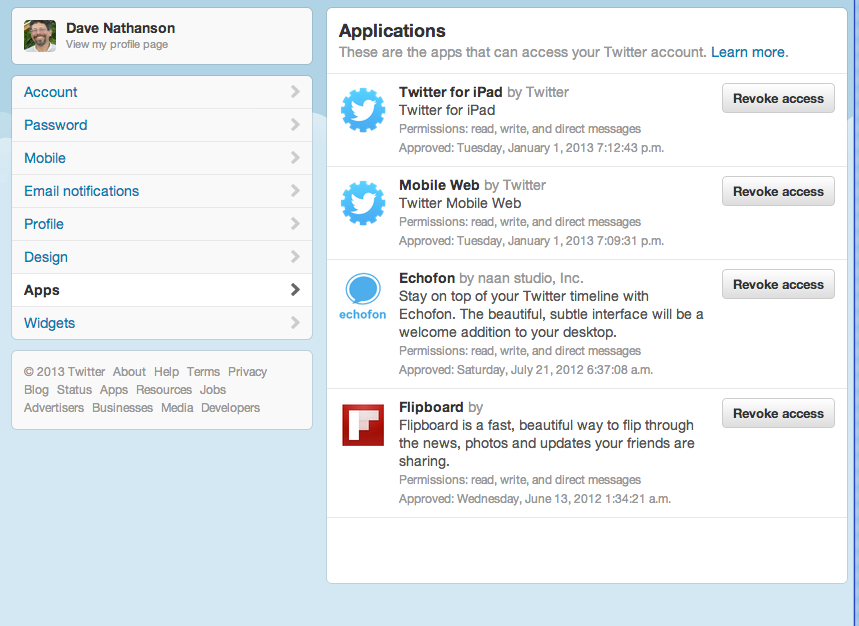Viewport: 859px width, 626px height.
Task: Open the Help footer link
Action: pos(166,371)
